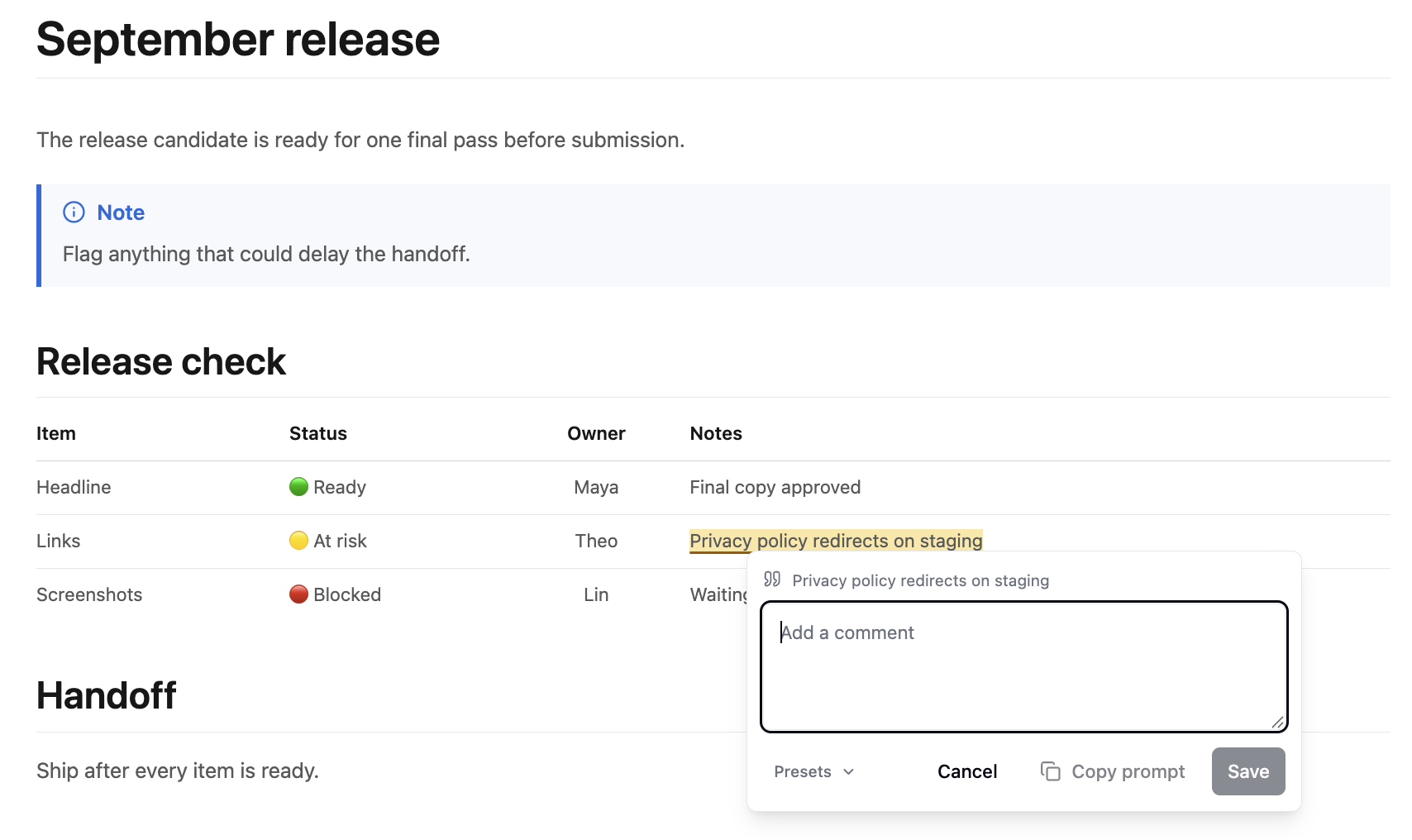Click the Ship after every item sentence
The image size is (1412, 840).
pos(178,771)
